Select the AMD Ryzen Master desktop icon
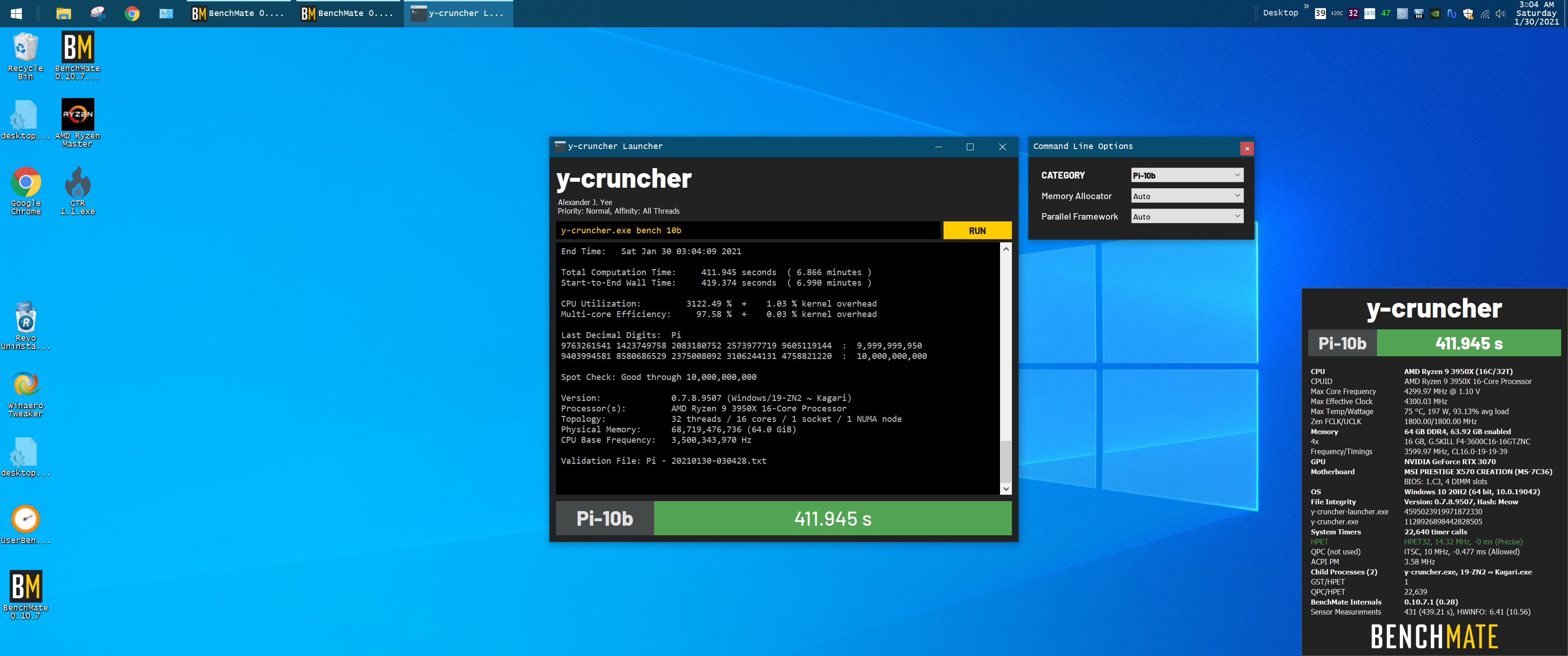 pos(77,123)
